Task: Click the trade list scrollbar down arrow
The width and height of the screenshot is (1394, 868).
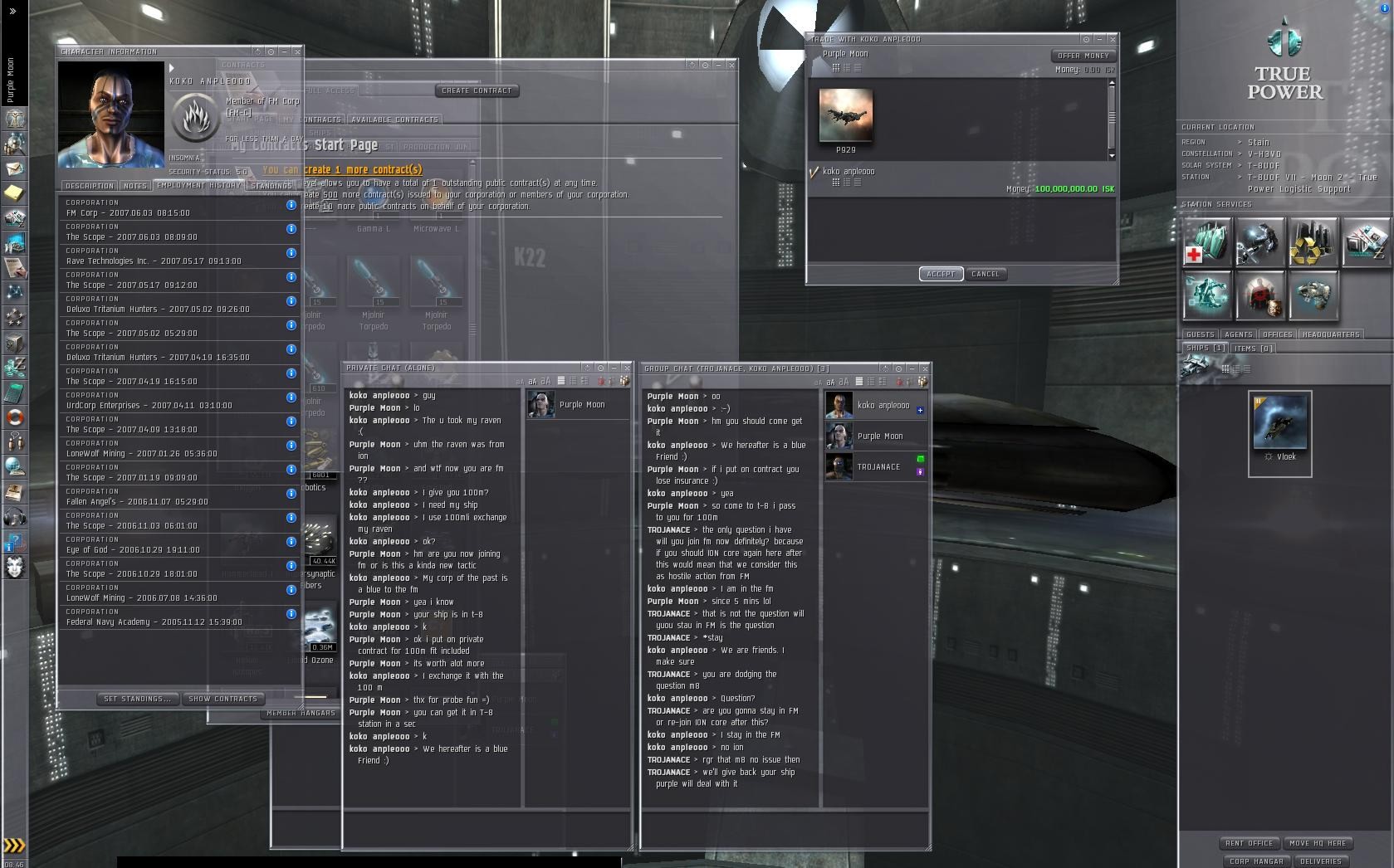Action: pos(1112,155)
